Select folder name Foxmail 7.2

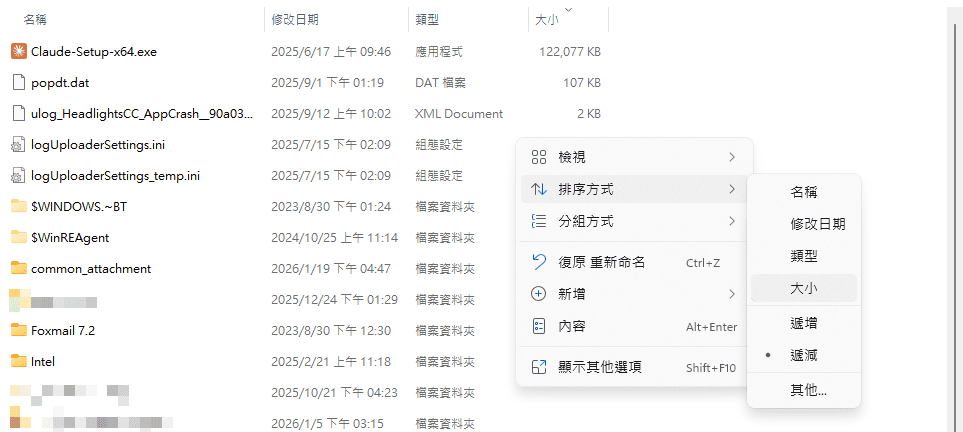pyautogui.click(x=63, y=331)
